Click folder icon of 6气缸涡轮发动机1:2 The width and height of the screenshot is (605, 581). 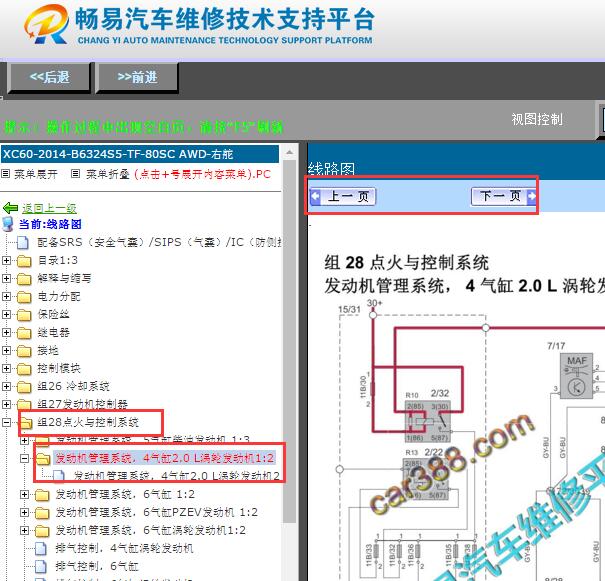pyautogui.click(x=42, y=531)
